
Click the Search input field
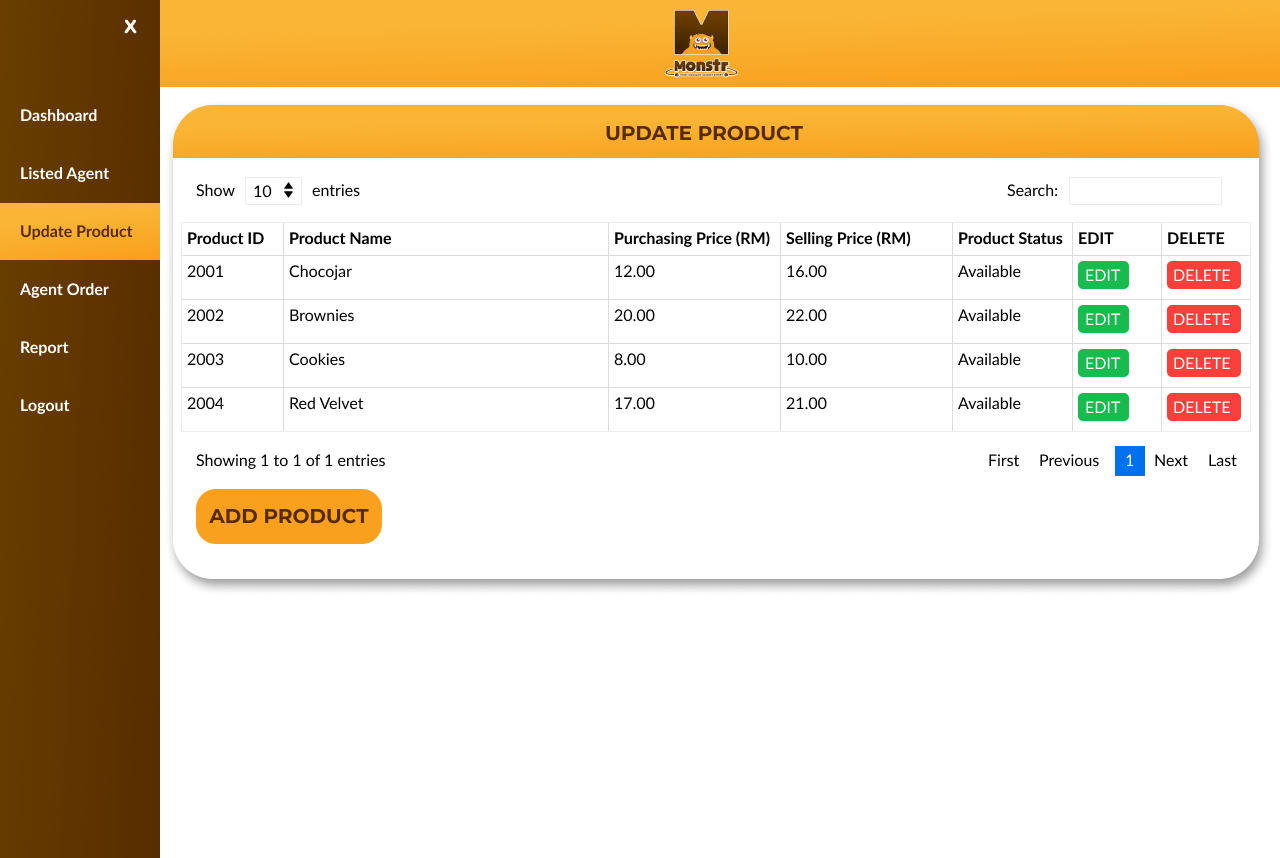pos(1145,190)
